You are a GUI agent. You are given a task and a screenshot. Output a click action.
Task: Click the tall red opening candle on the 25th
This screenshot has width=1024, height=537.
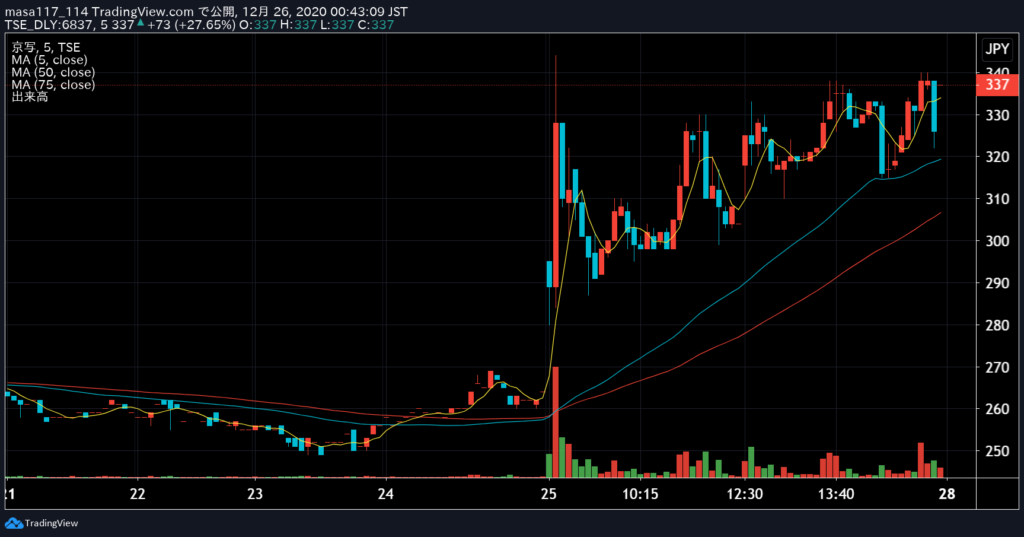coord(556,204)
